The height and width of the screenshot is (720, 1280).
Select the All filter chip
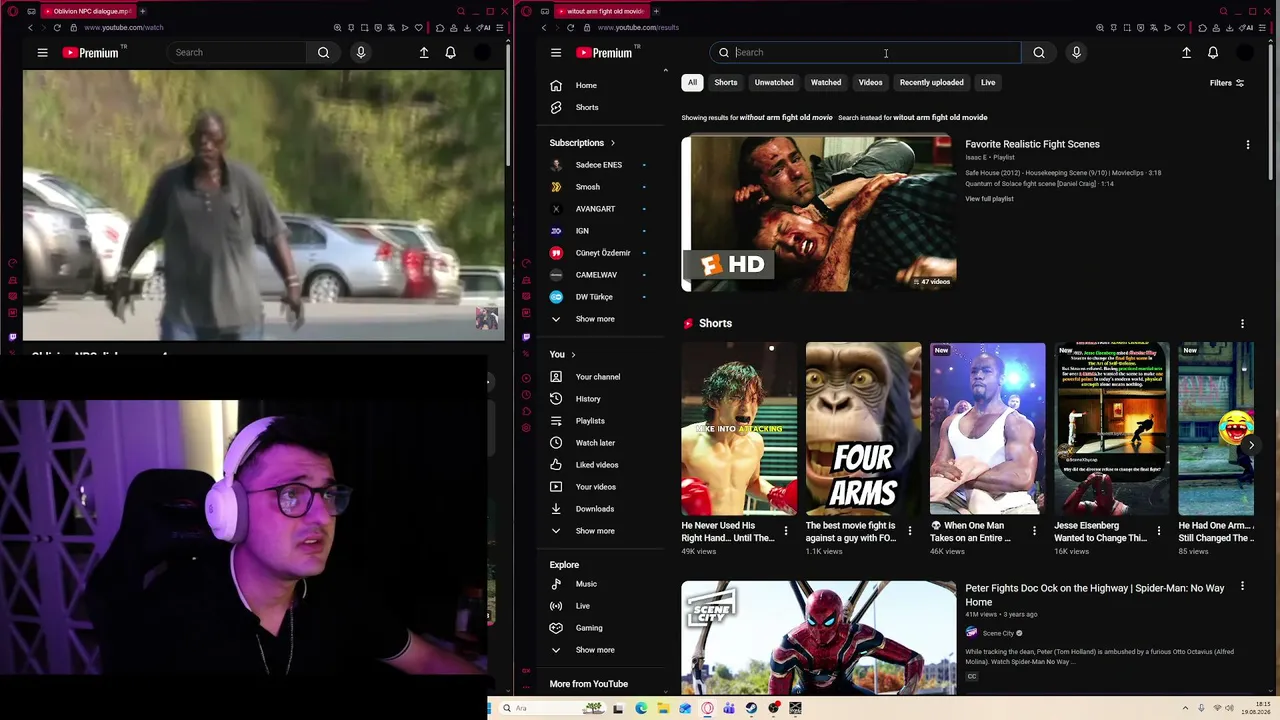click(x=692, y=83)
